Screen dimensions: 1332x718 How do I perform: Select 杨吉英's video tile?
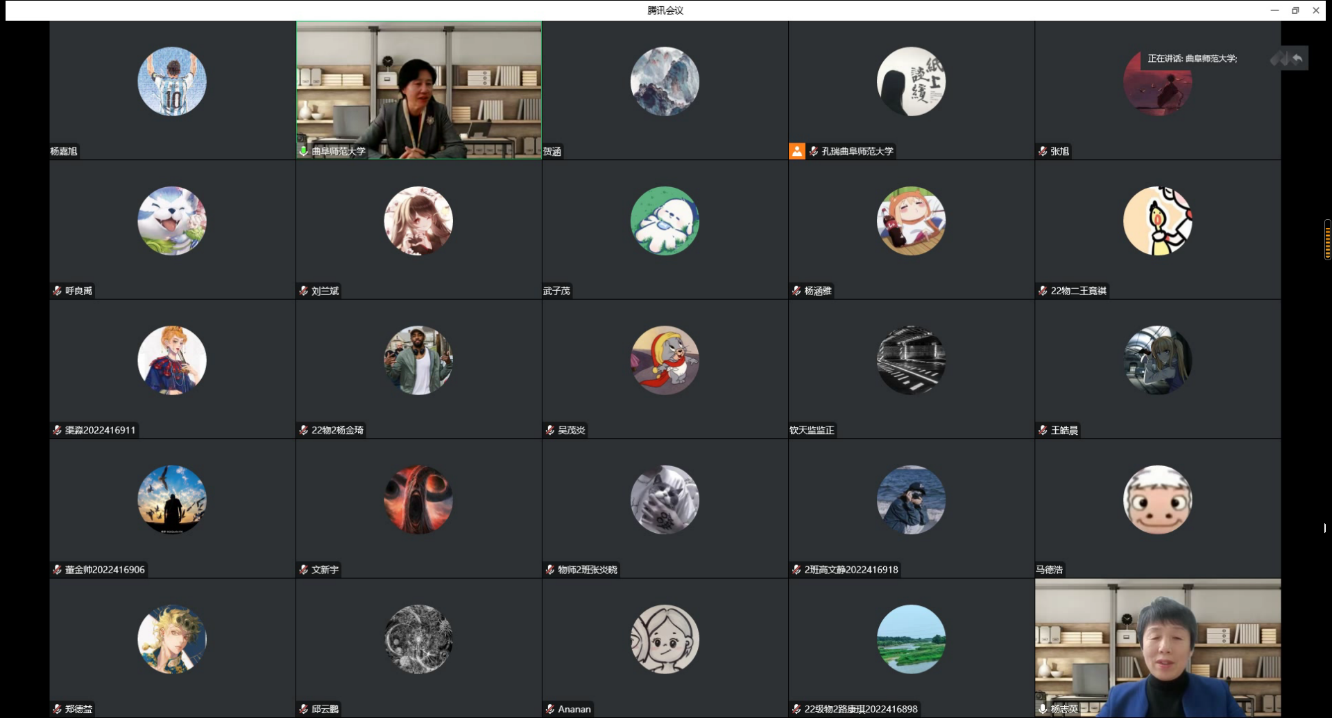click(x=1157, y=647)
